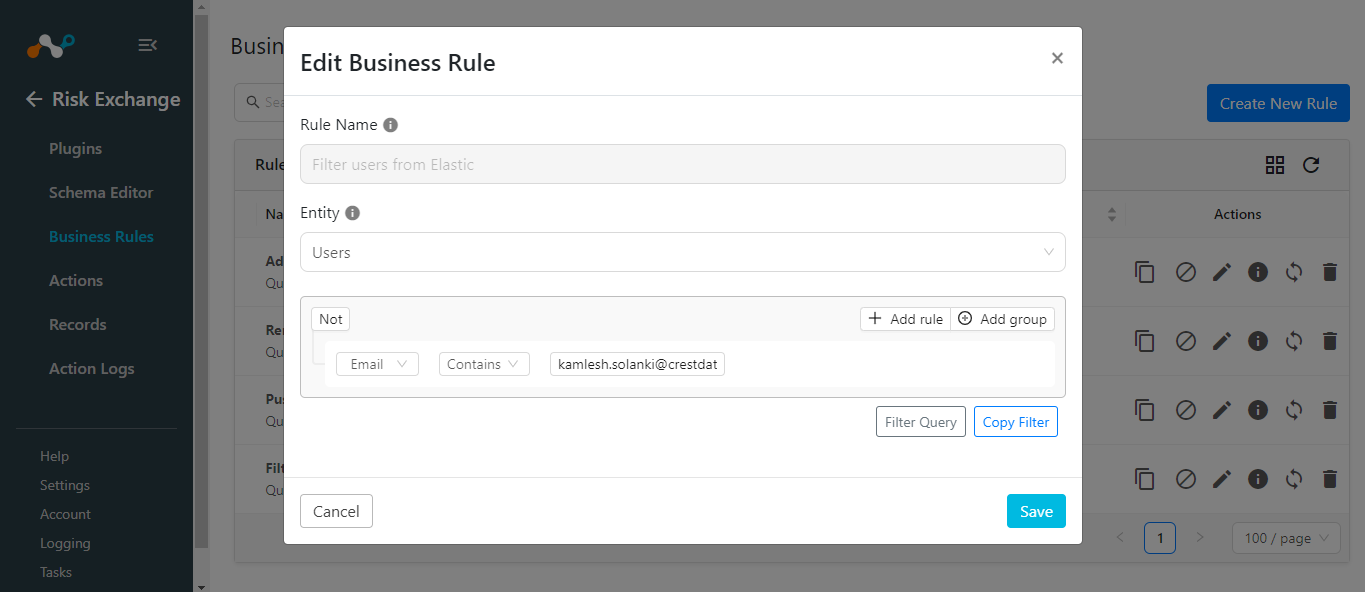Open Account in the sidebar
This screenshot has height=592, width=1365.
(x=65, y=514)
